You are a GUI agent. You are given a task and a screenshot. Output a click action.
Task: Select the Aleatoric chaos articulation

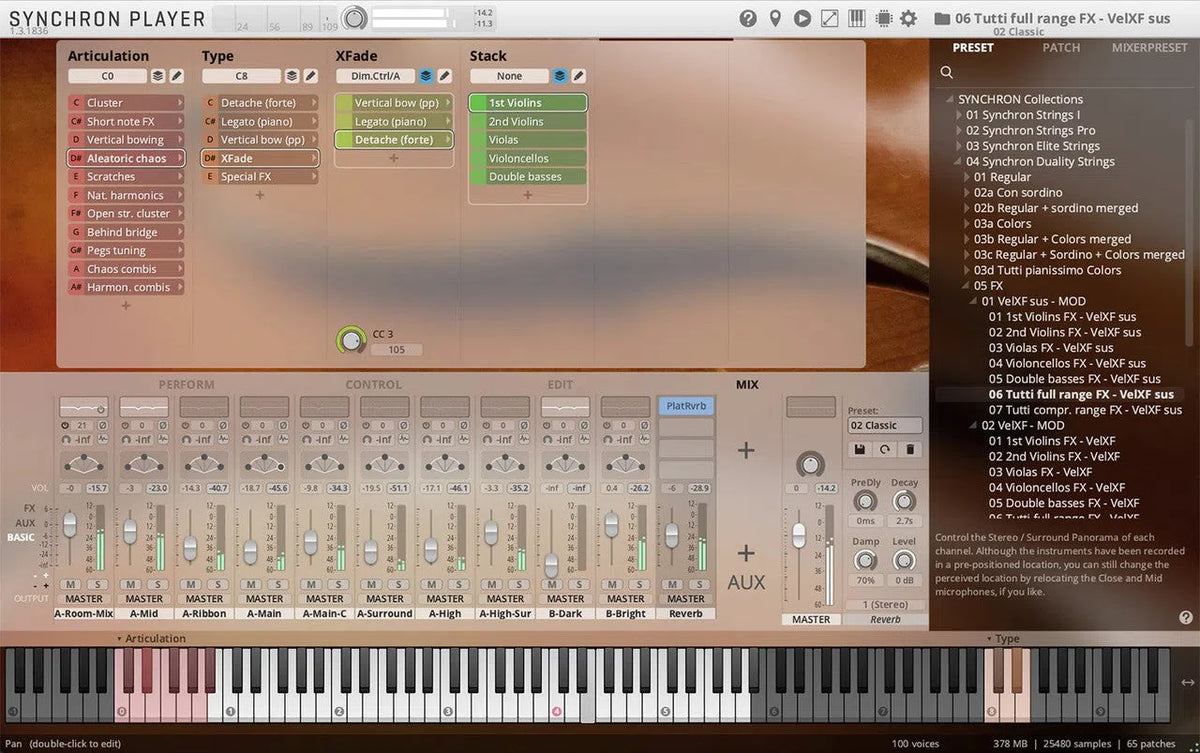[125, 157]
